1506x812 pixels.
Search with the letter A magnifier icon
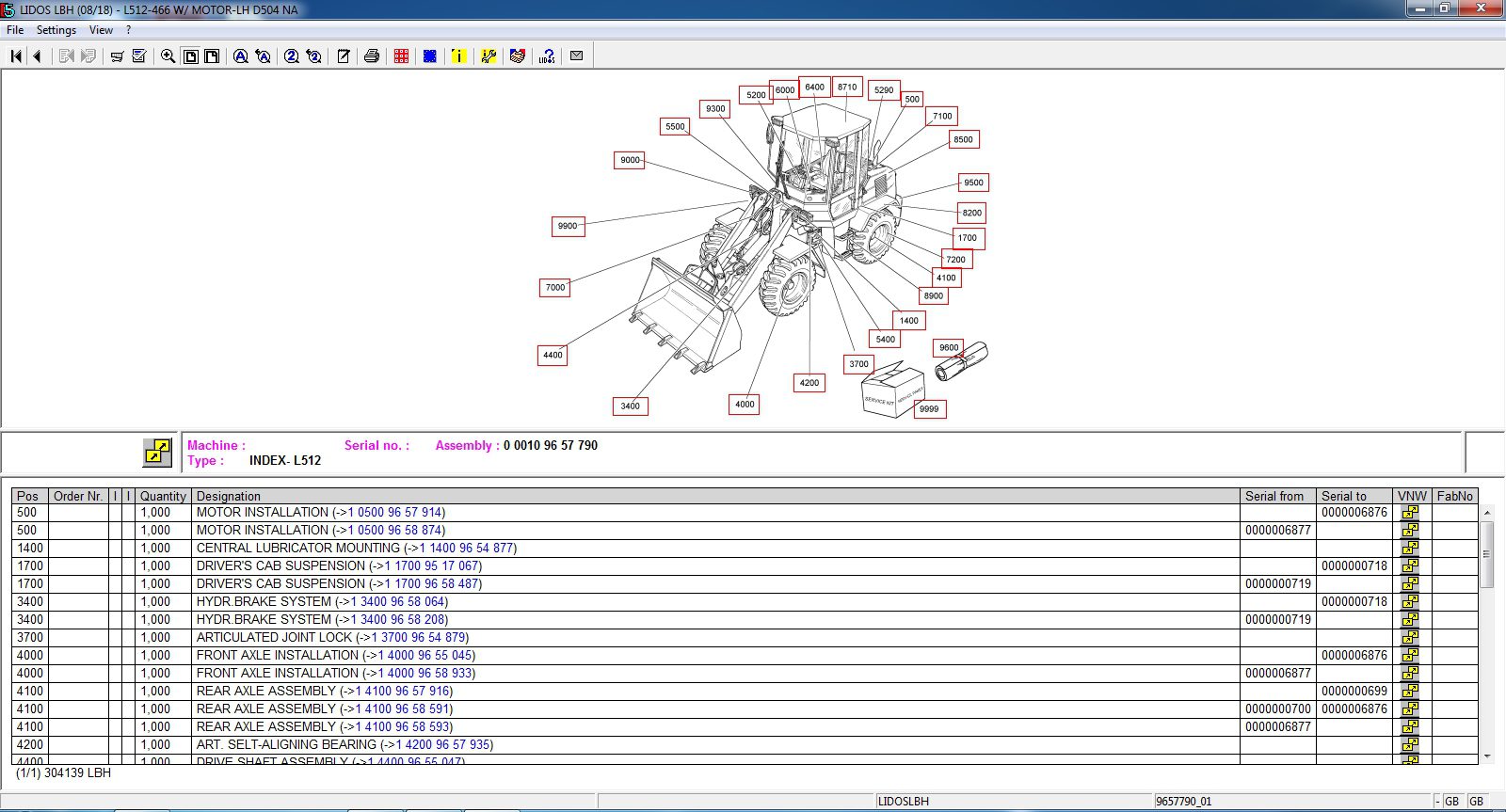(x=241, y=56)
